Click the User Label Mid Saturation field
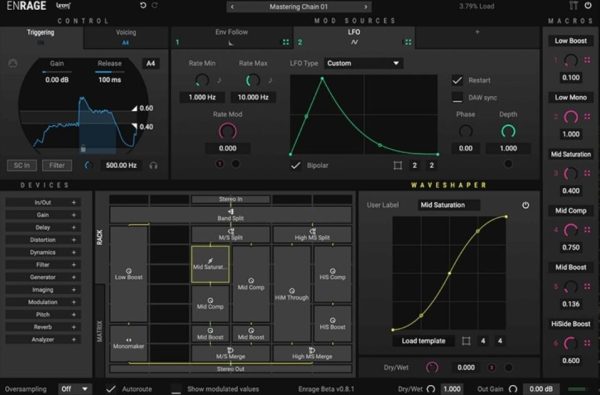600x395 pixels. [448, 205]
